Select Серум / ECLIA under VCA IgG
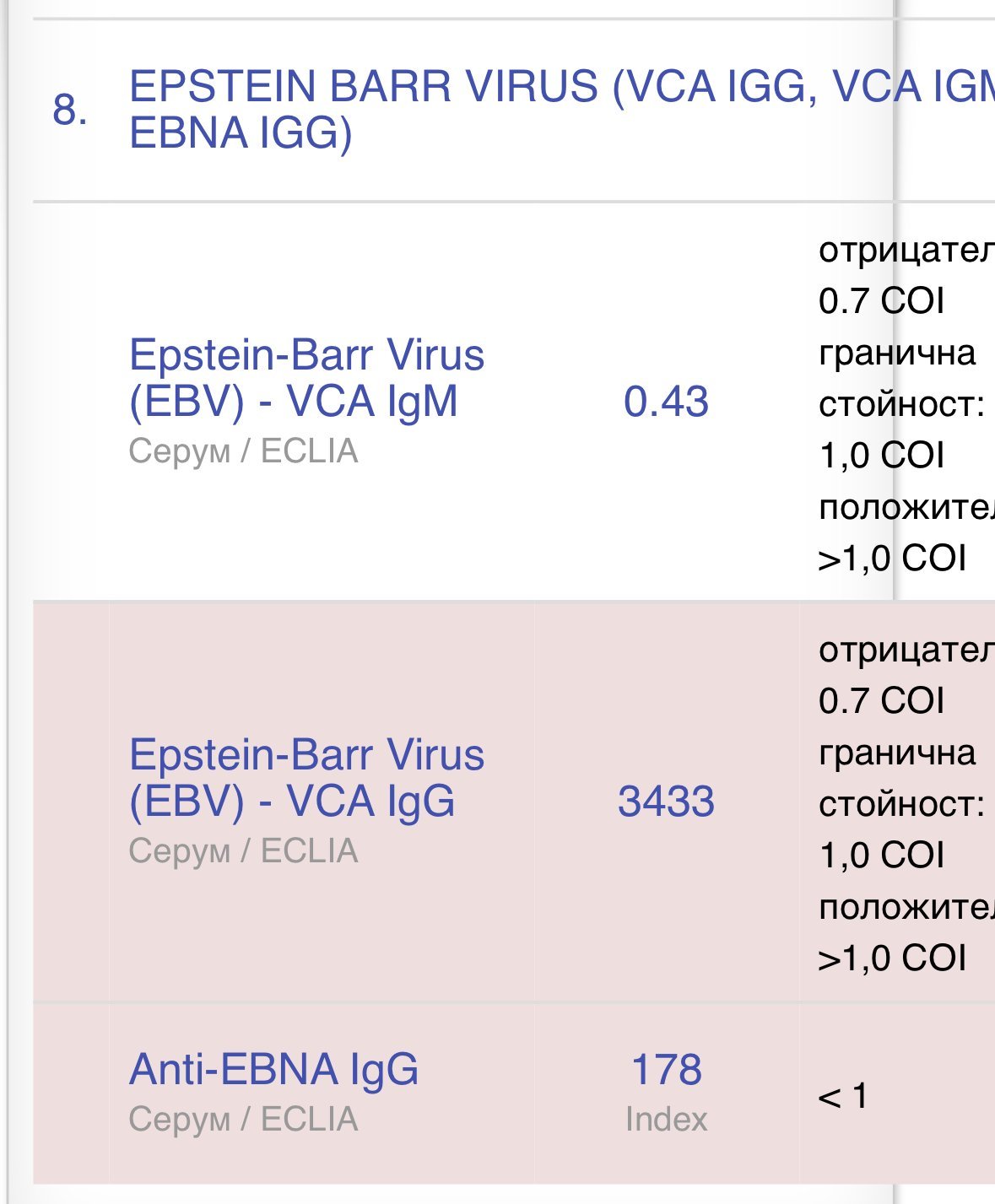This screenshot has width=995, height=1204. (x=243, y=851)
